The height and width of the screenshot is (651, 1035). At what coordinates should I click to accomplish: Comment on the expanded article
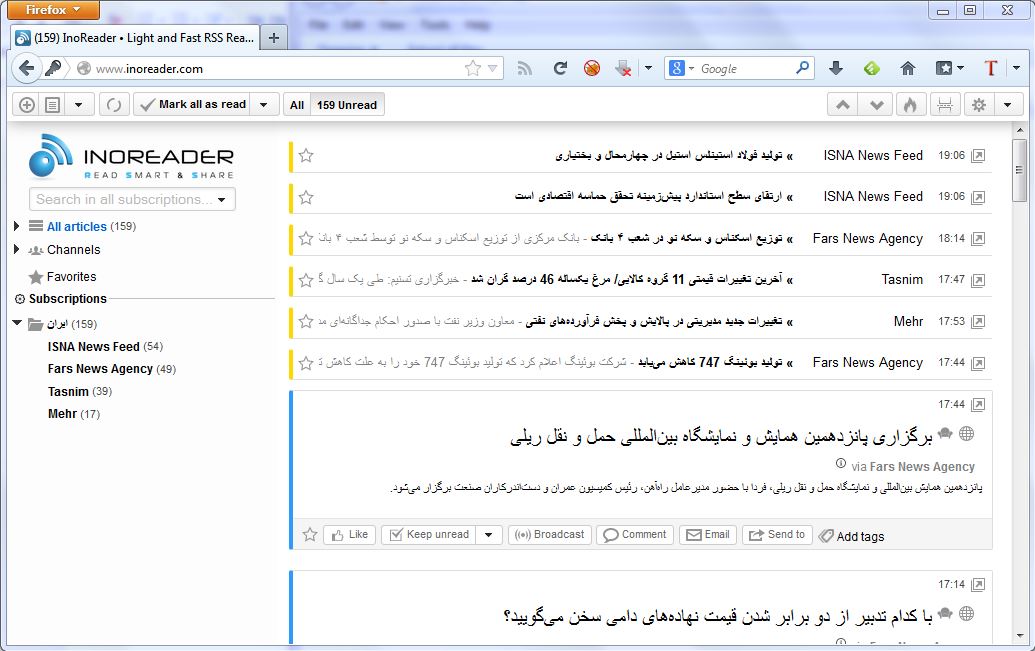635,535
